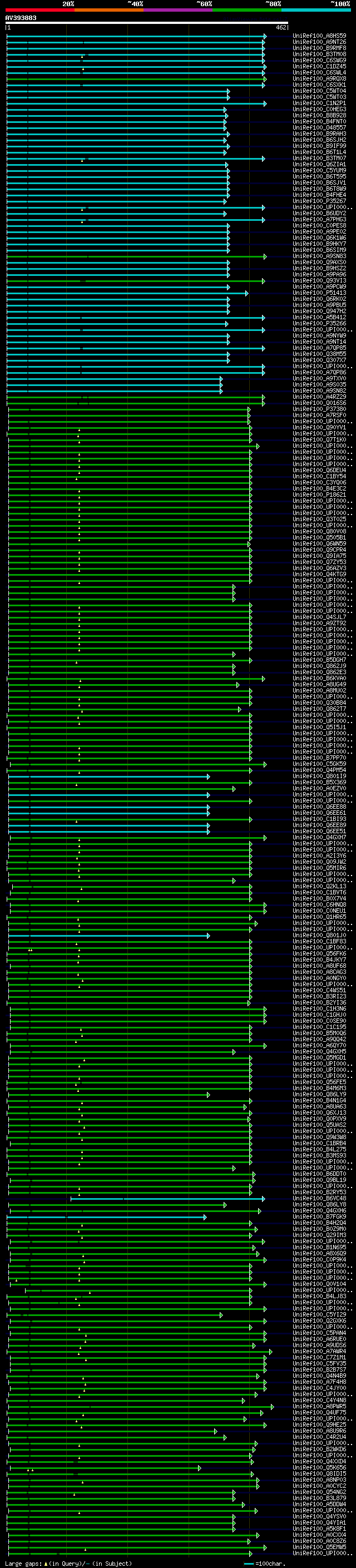Select hit label UniRef100_Q93VI3
356x1568 pixels.
pyautogui.click(x=319, y=280)
